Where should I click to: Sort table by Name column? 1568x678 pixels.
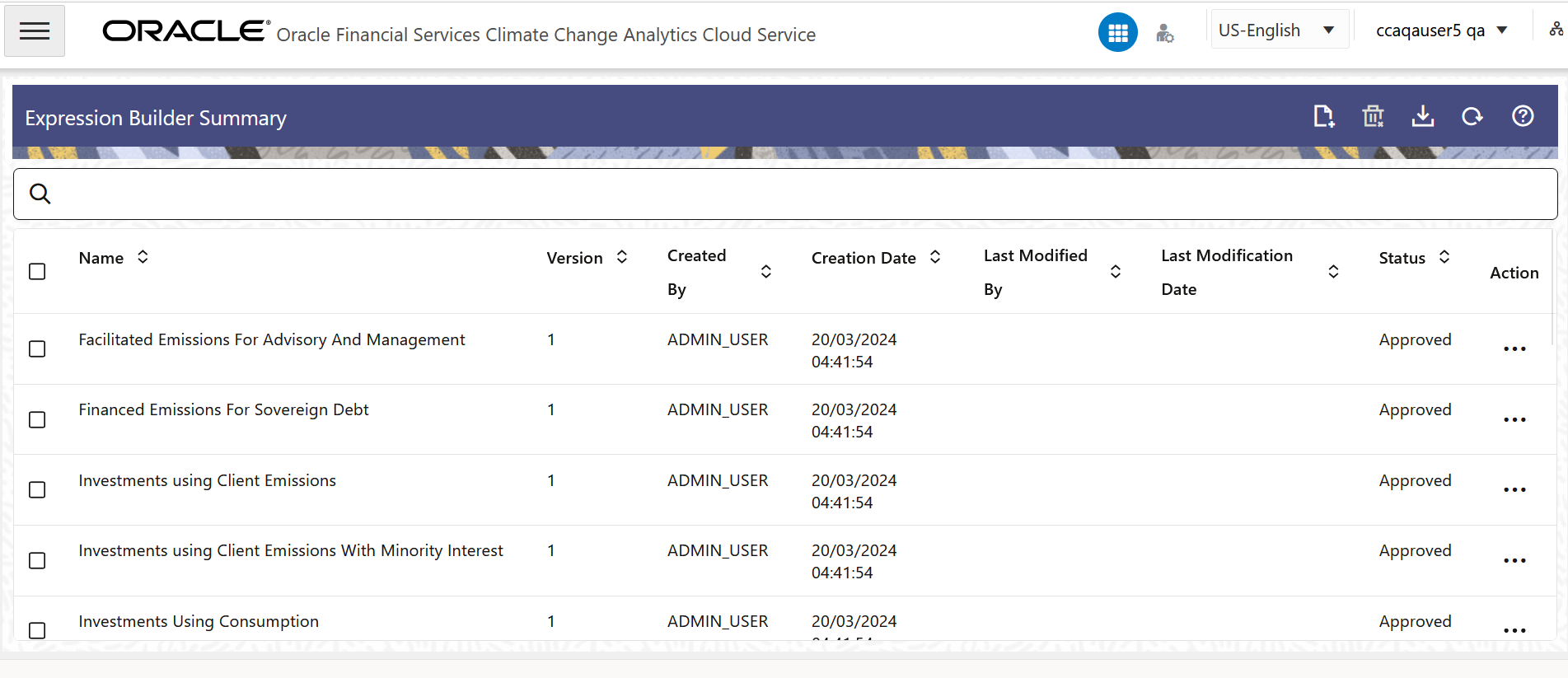(143, 258)
